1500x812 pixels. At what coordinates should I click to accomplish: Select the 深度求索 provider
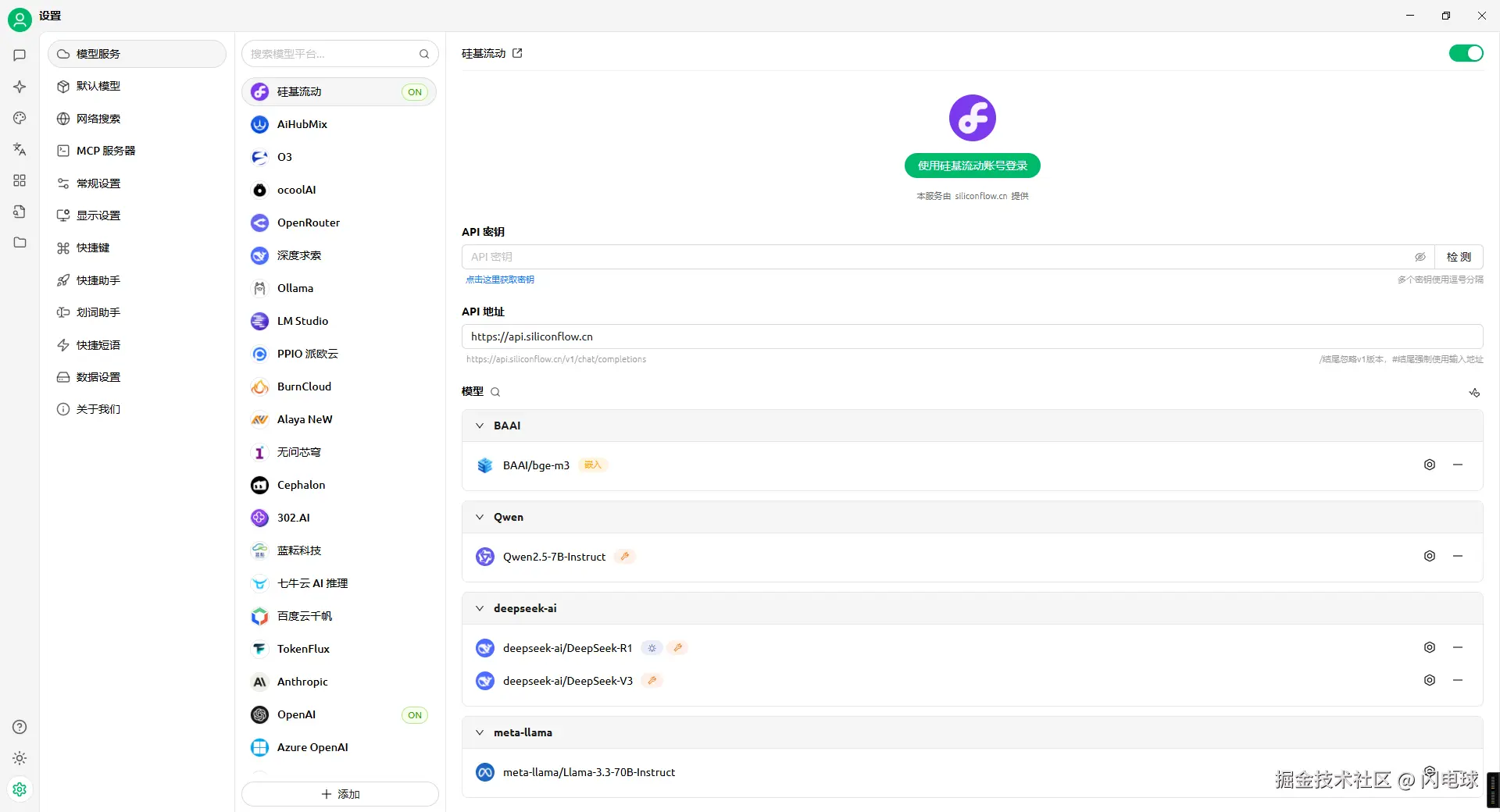tap(339, 255)
